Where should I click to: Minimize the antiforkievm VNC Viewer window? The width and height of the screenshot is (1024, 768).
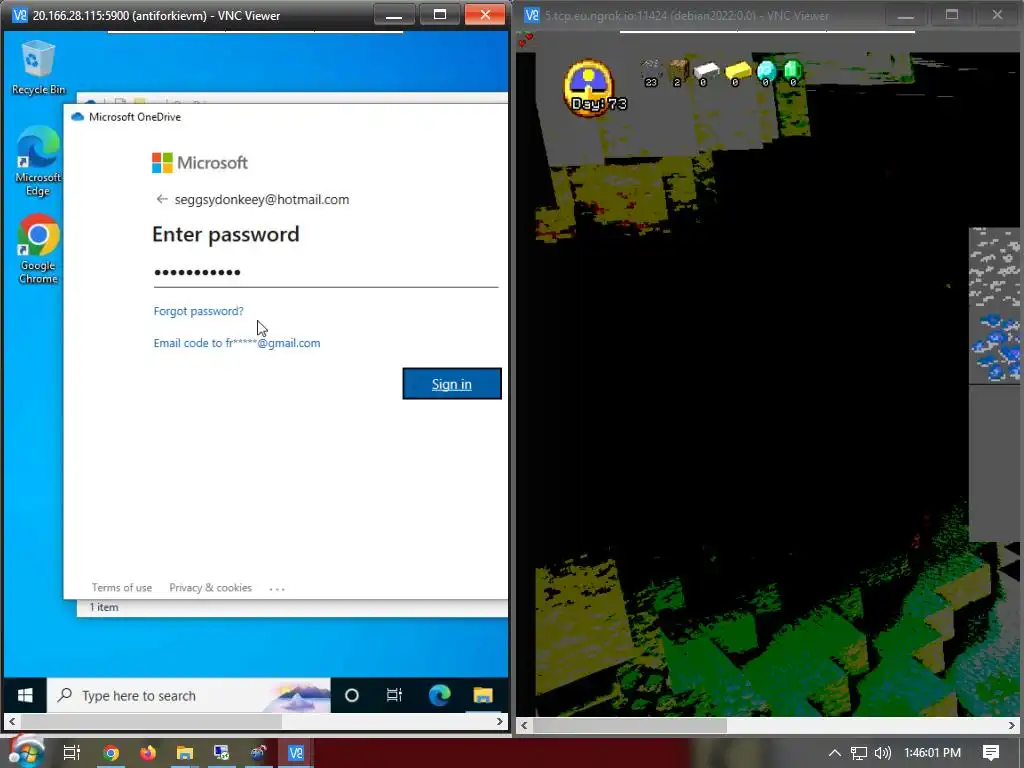[394, 14]
